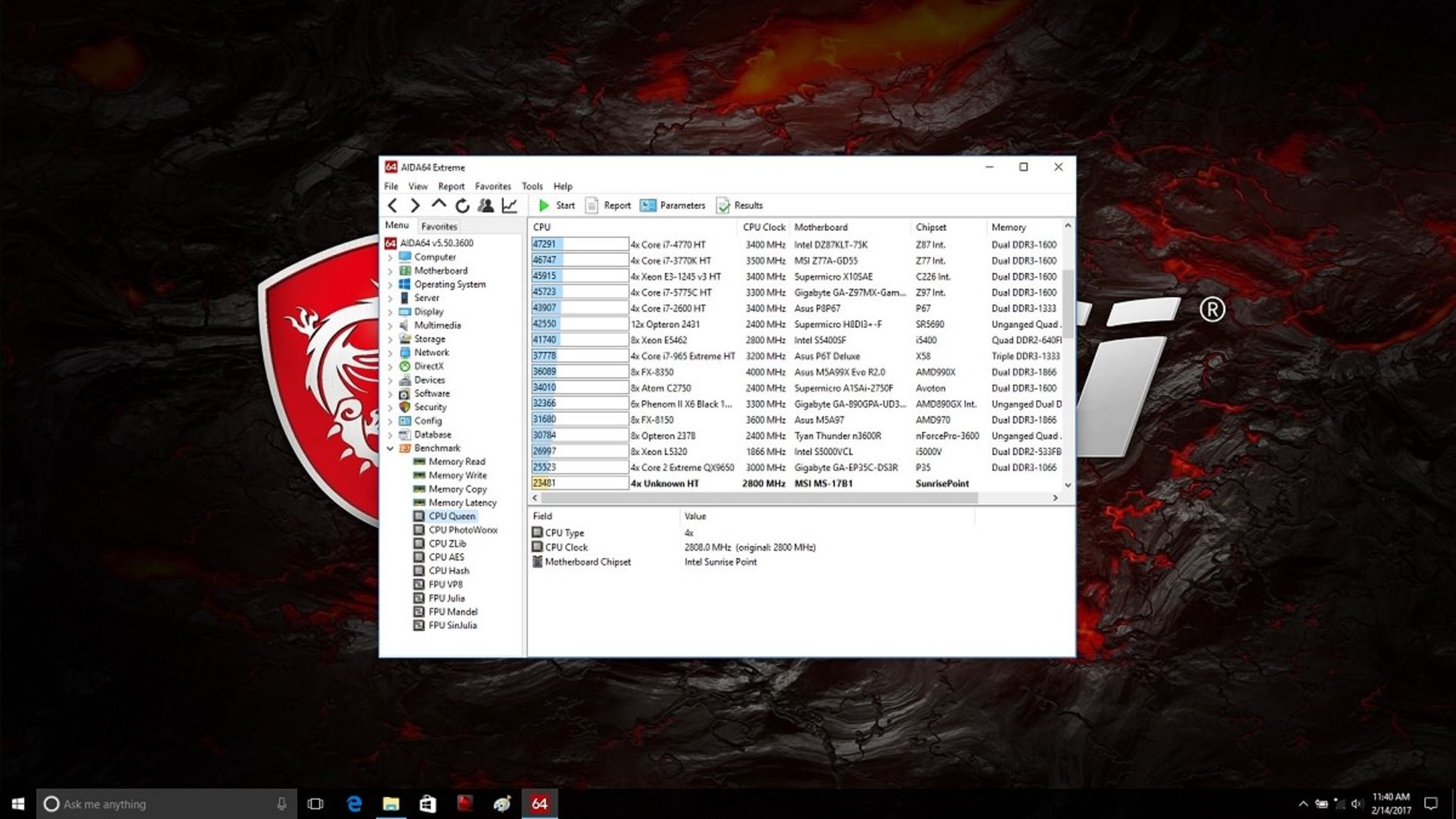Open the Report menu
The image size is (1456, 819).
pos(451,187)
